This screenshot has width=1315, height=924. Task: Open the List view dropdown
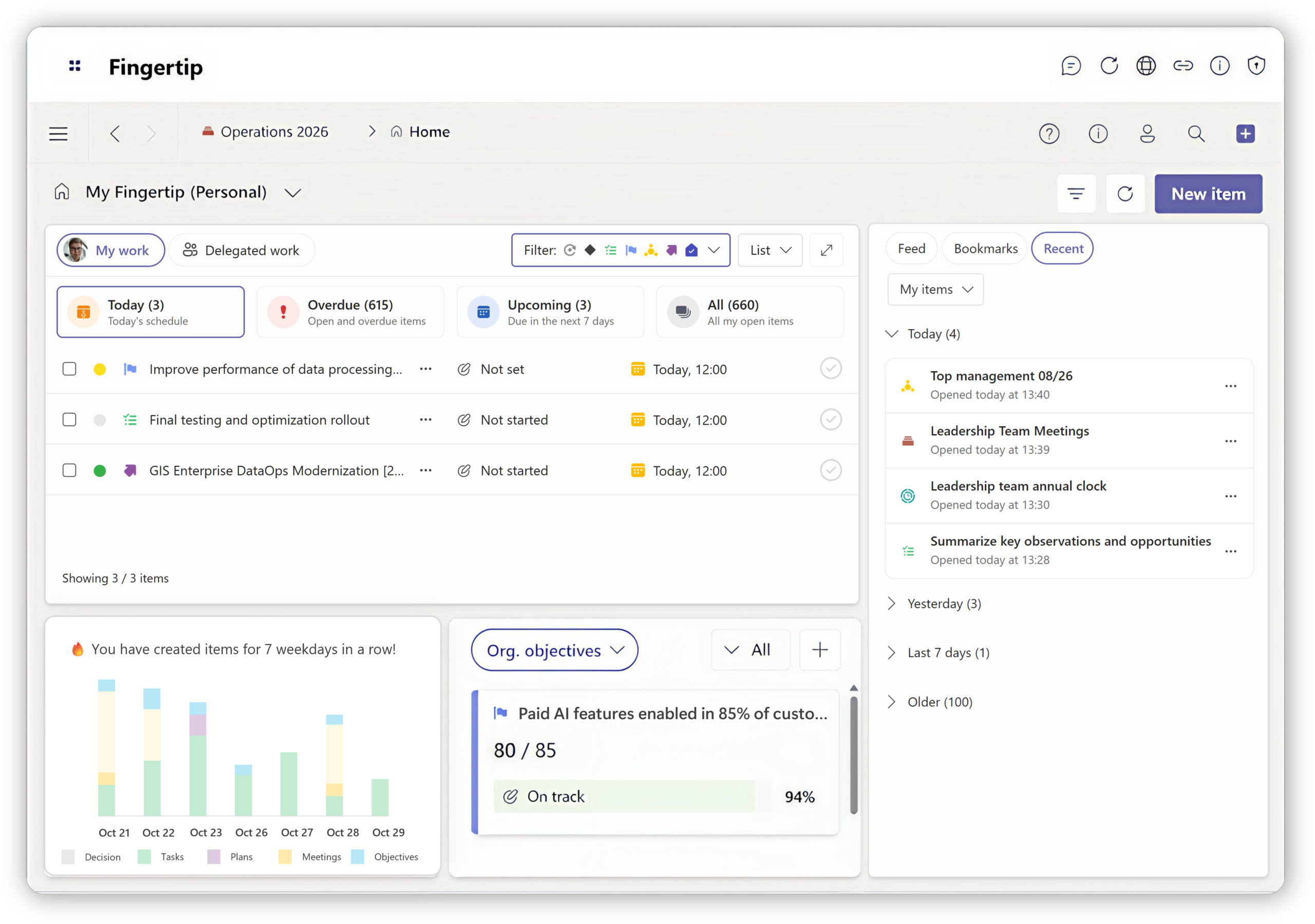(770, 250)
